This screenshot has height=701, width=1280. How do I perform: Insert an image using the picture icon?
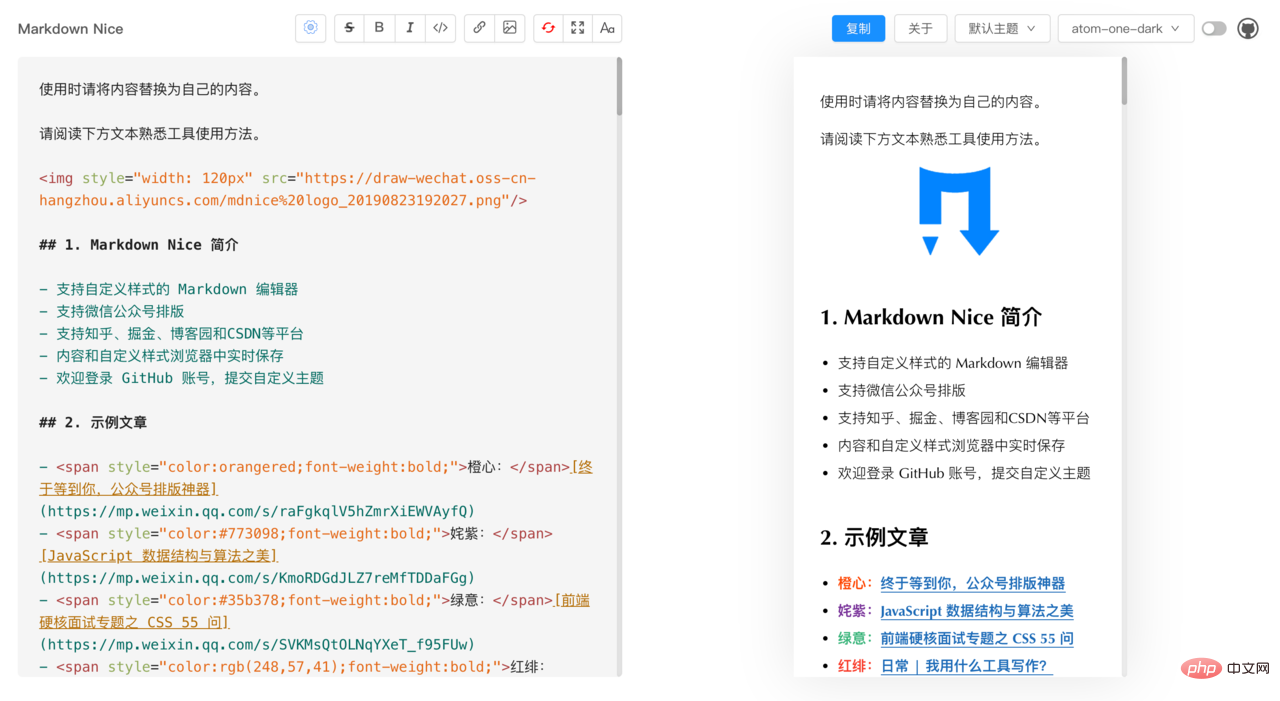510,28
